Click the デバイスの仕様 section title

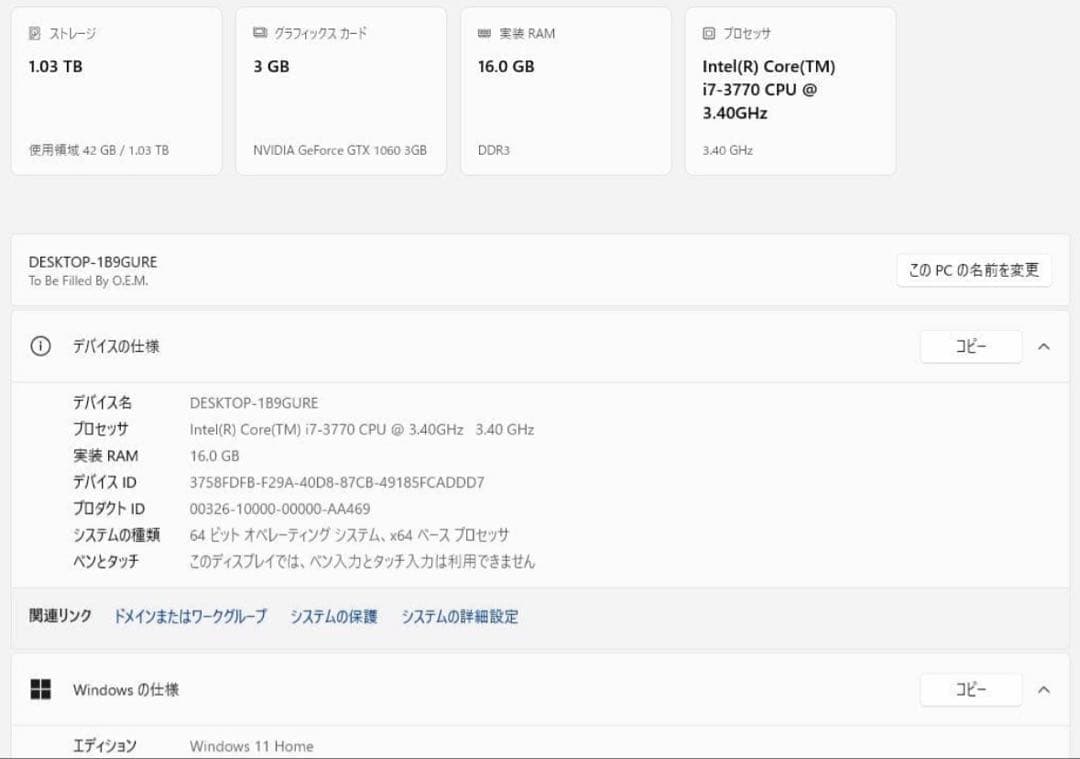(x=116, y=346)
